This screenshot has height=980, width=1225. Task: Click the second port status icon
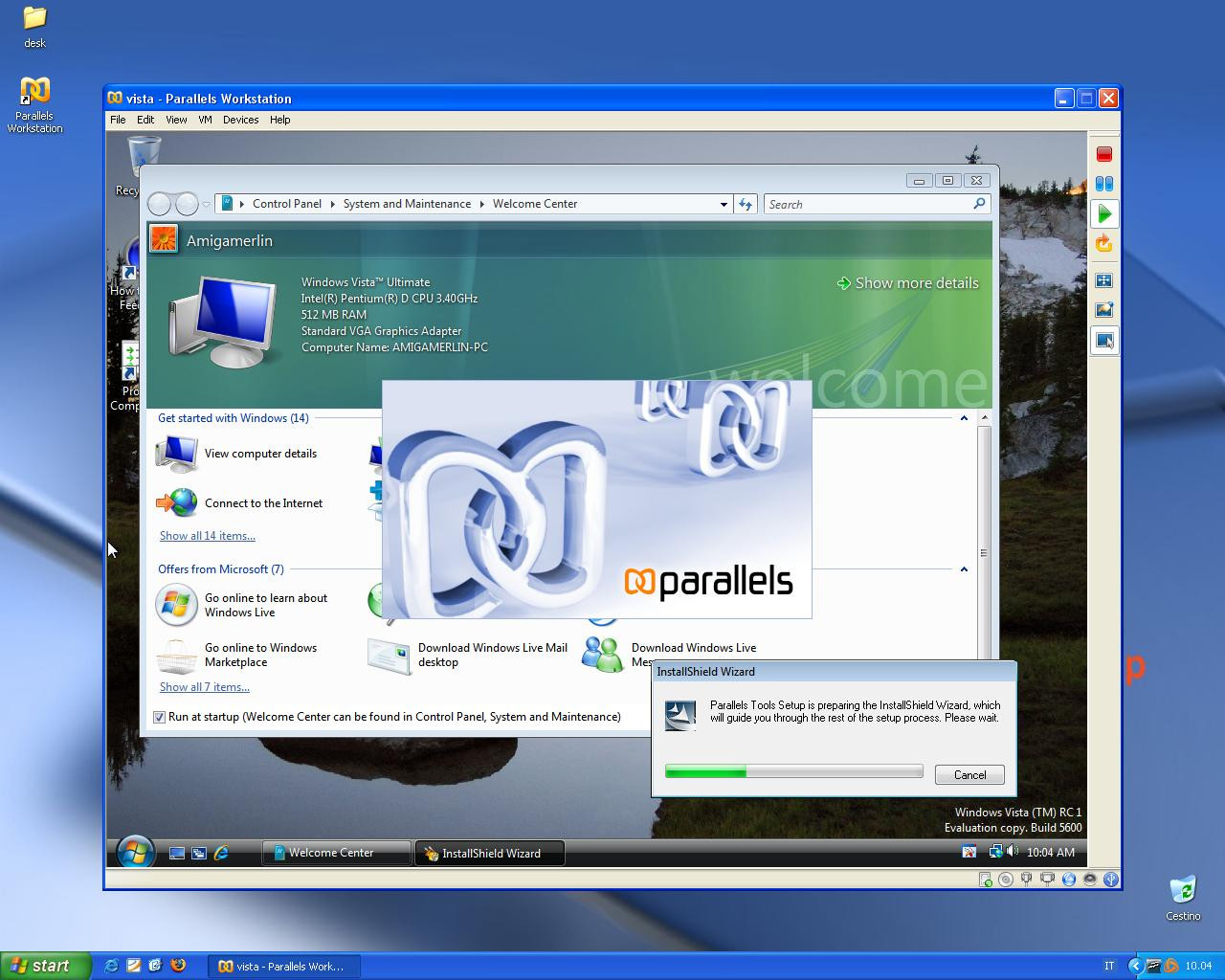[1048, 880]
